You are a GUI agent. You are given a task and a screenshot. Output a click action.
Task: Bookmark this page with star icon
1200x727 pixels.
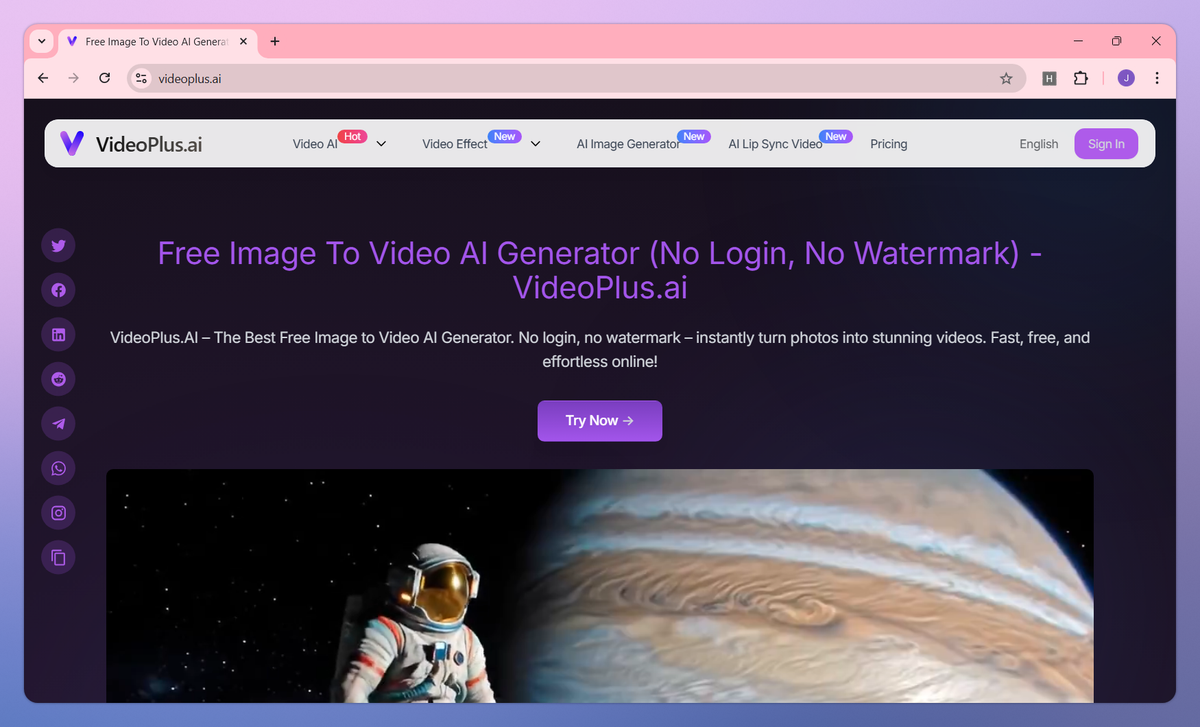tap(1006, 78)
